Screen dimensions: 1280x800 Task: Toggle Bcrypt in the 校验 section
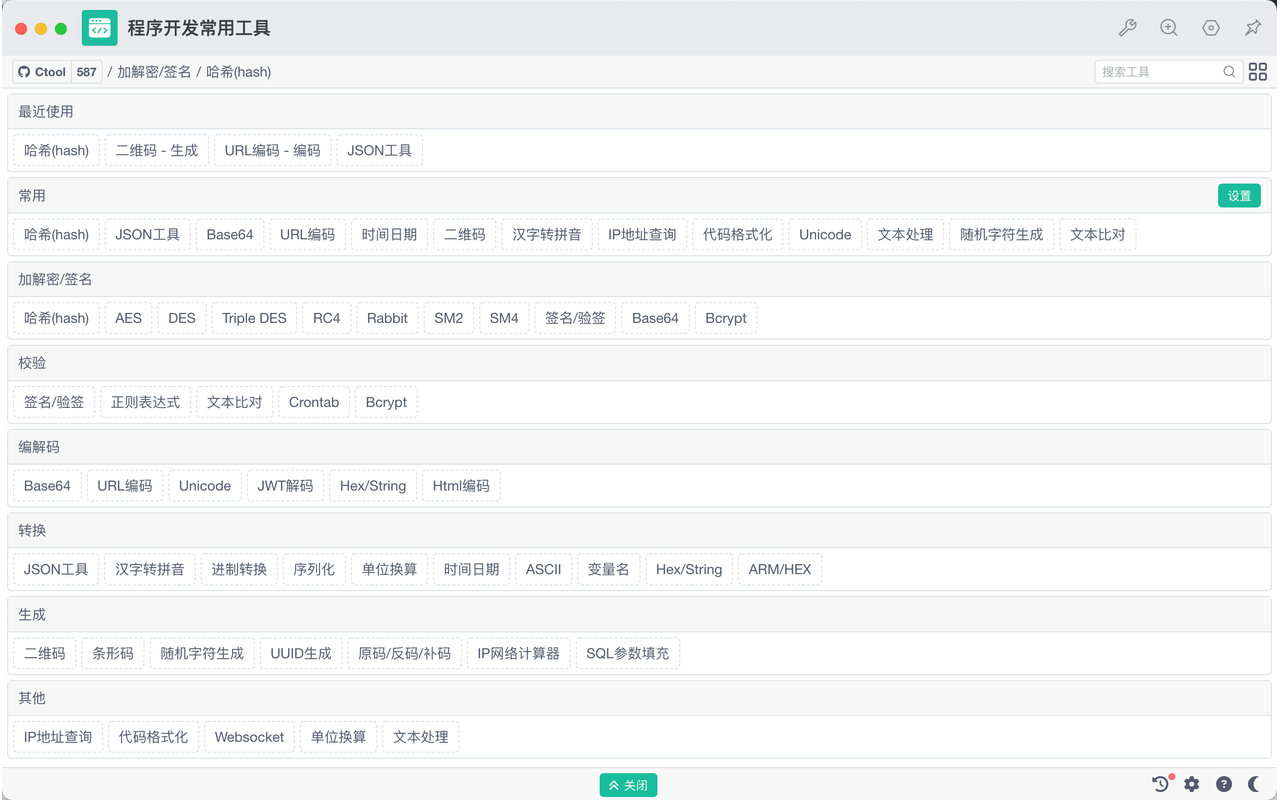(x=385, y=402)
